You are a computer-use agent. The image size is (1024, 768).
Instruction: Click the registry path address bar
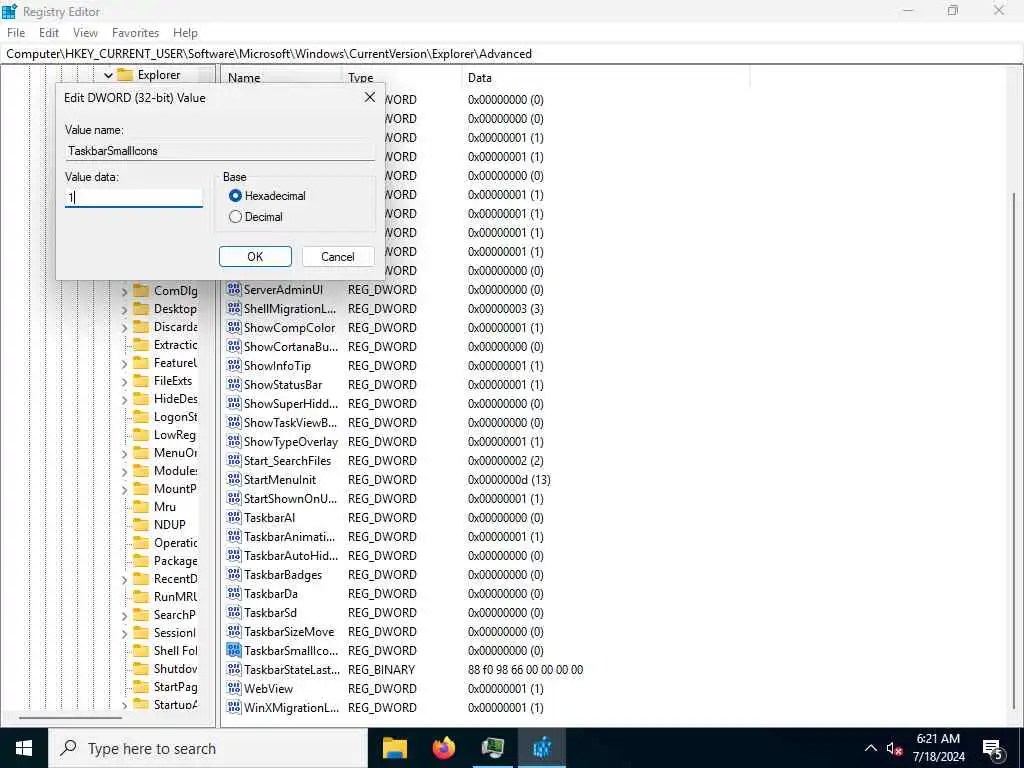tap(512, 54)
